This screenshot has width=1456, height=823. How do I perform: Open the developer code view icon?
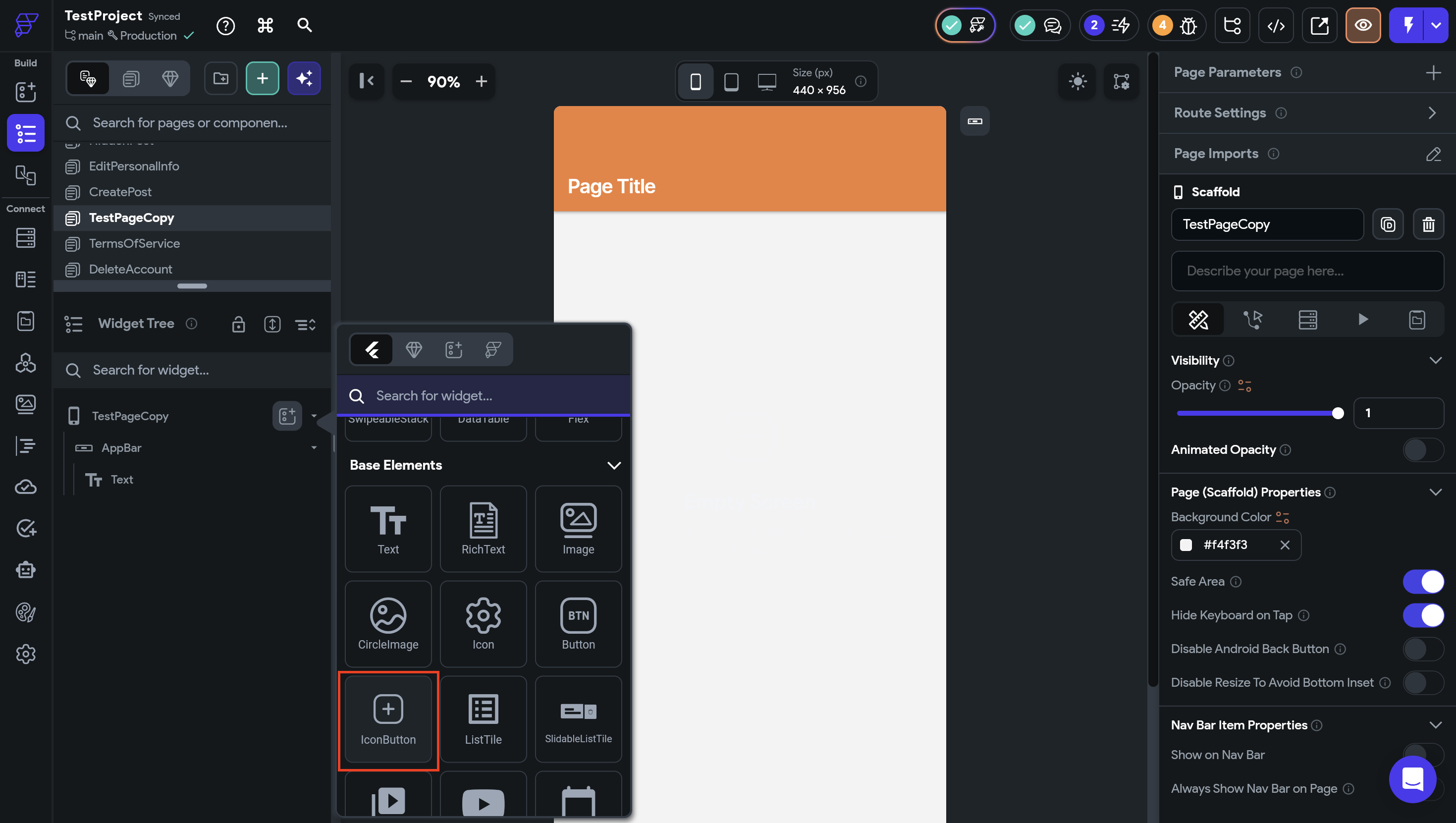tap(1276, 25)
